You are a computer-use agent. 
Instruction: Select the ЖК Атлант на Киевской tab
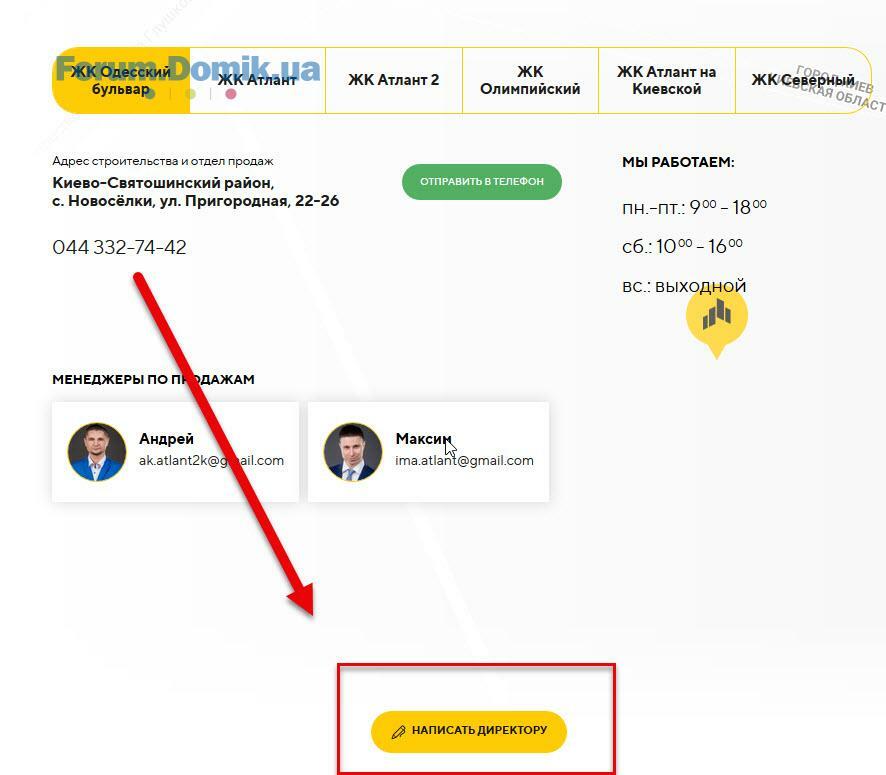point(667,80)
